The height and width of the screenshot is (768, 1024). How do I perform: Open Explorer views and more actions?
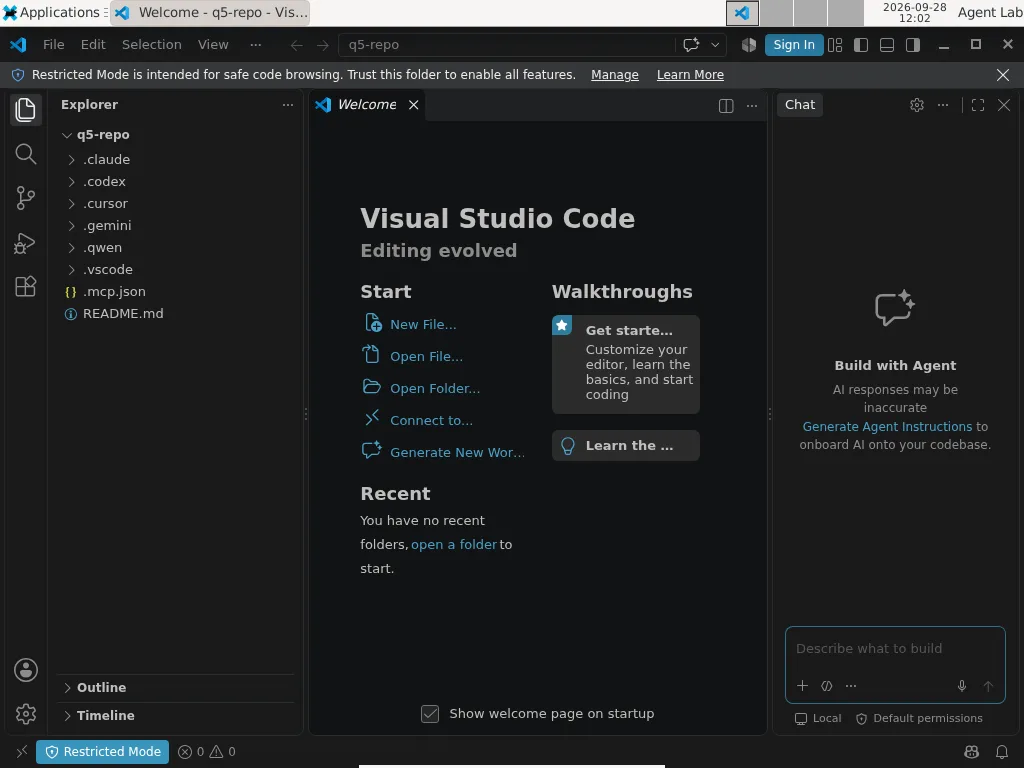288,104
